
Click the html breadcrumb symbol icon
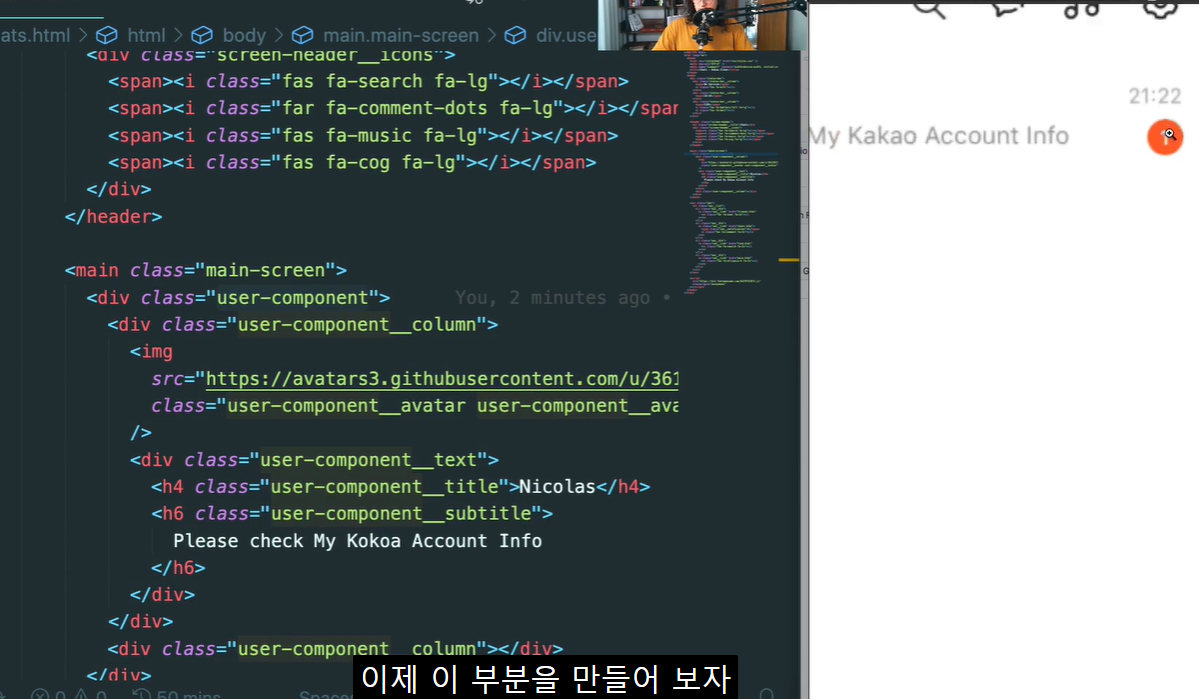pos(106,35)
